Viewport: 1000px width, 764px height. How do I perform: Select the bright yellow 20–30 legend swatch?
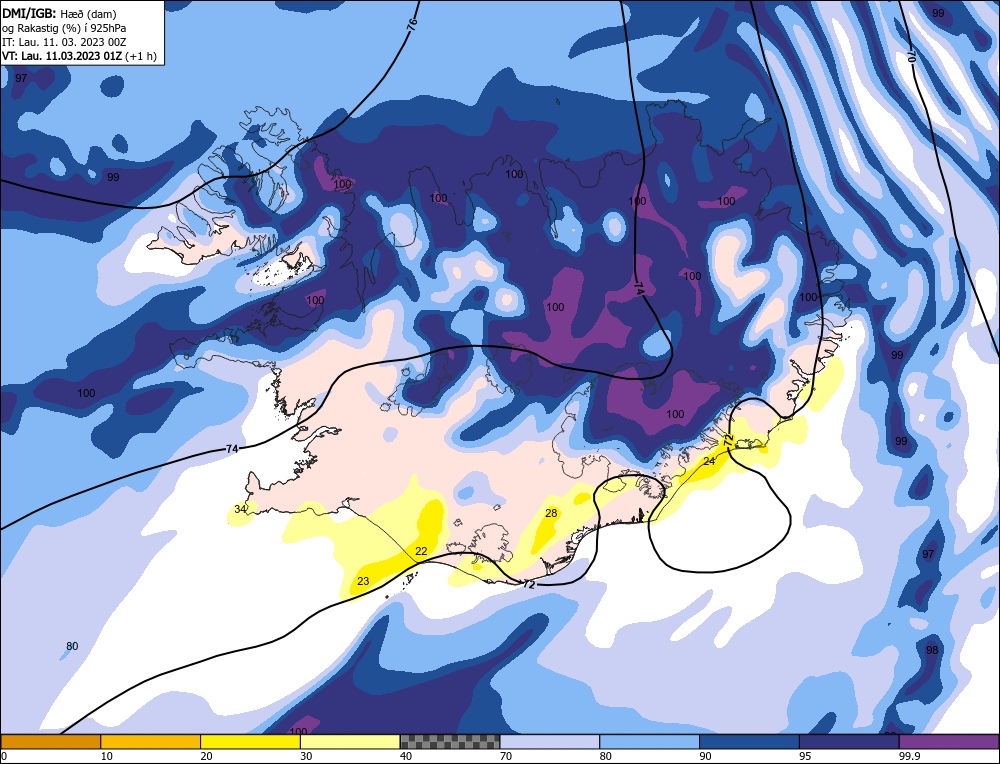click(x=250, y=741)
